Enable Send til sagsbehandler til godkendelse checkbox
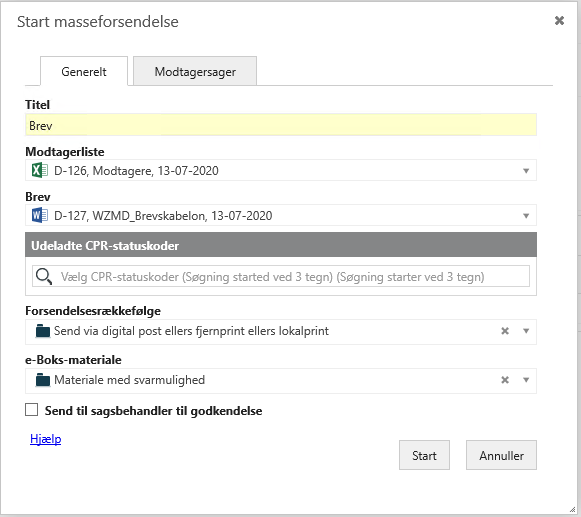Screen dimensions: 581x517 (x=31, y=410)
